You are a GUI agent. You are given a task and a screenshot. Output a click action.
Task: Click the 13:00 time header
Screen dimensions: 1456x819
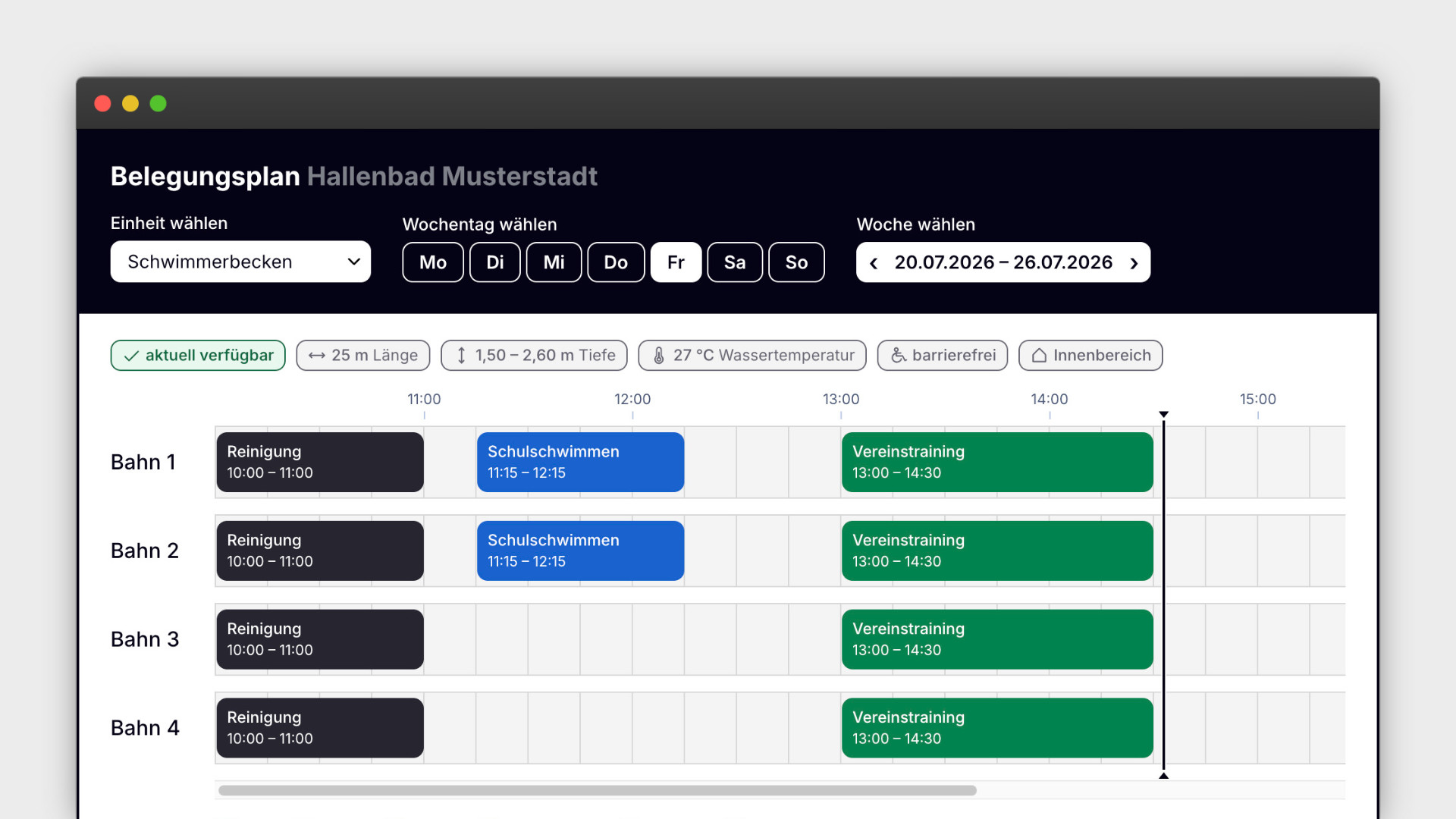tap(841, 400)
